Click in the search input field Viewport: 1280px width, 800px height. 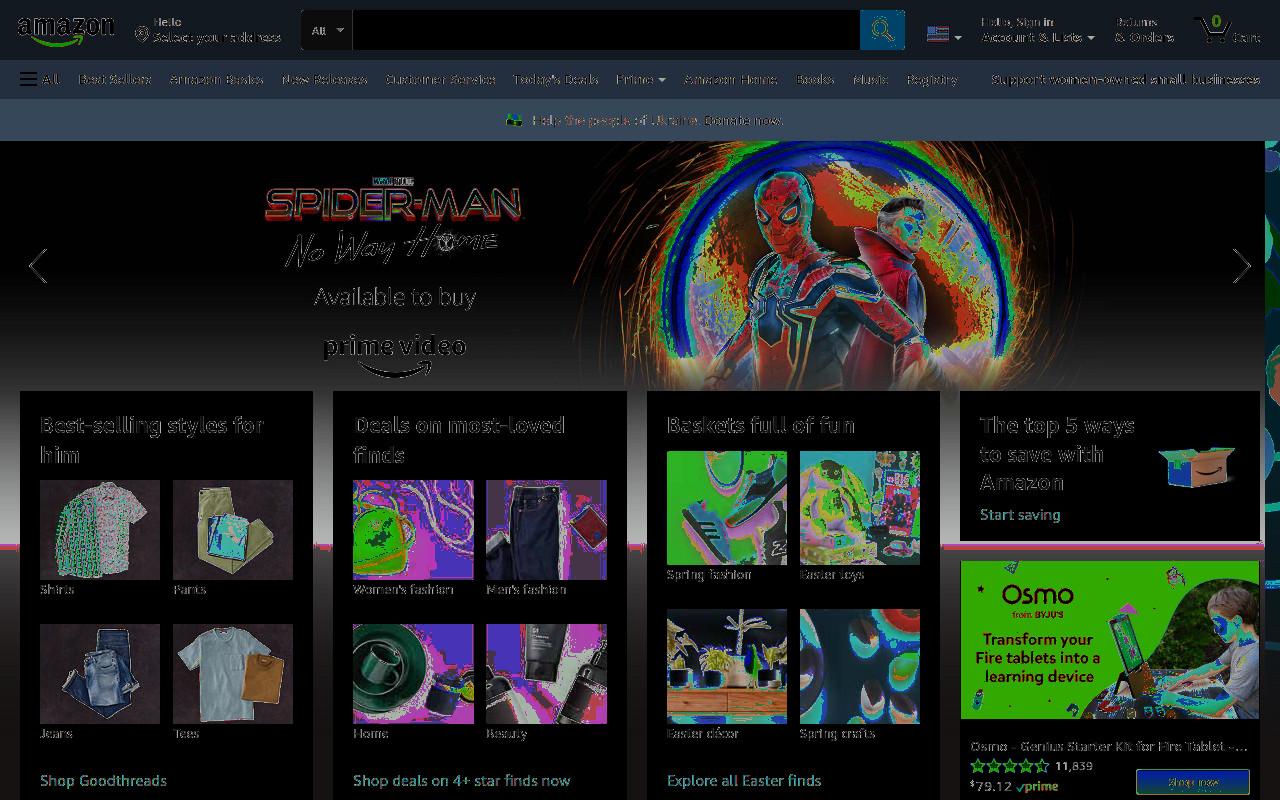coord(606,30)
